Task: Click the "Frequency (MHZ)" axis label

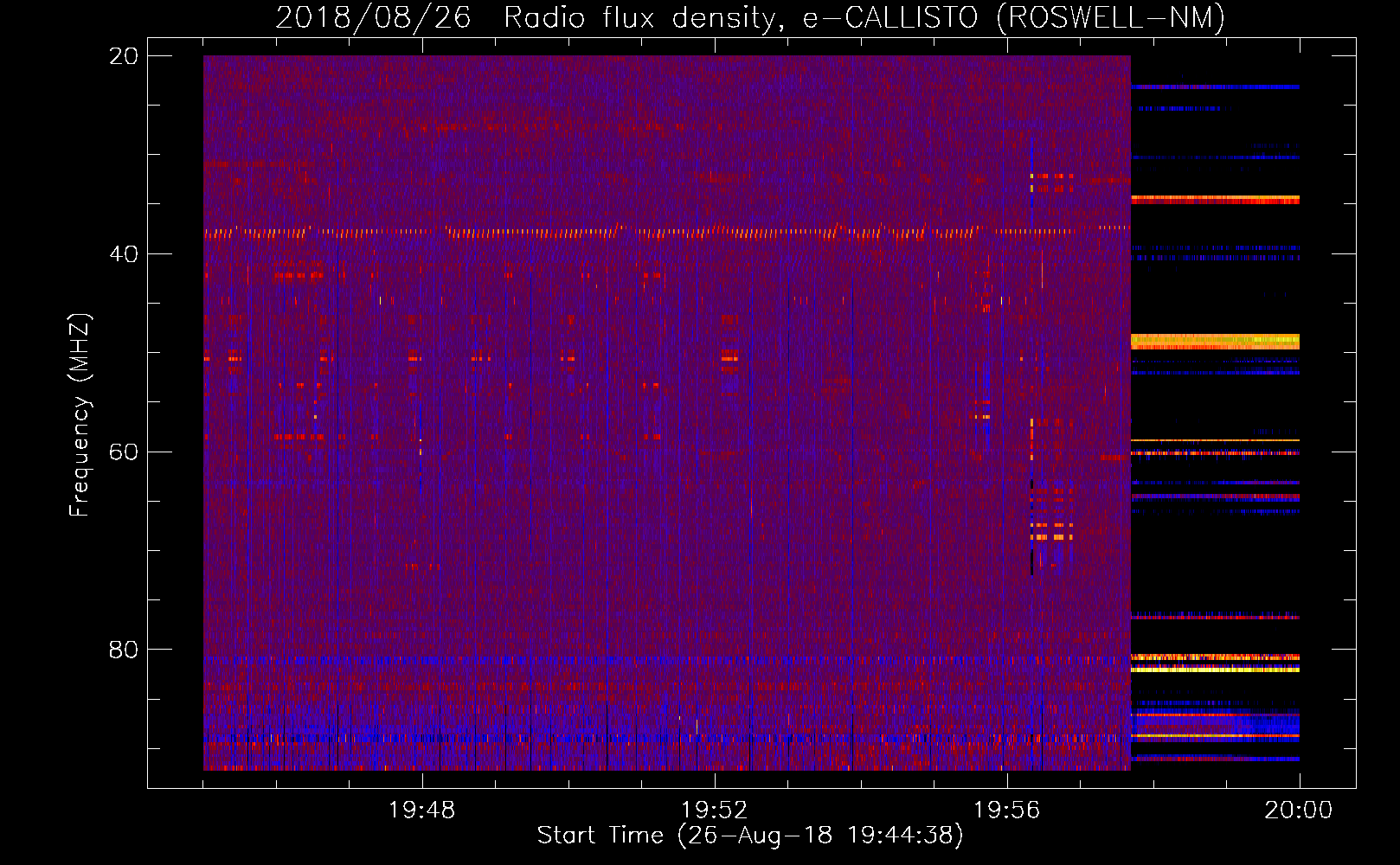Action: 80,414
